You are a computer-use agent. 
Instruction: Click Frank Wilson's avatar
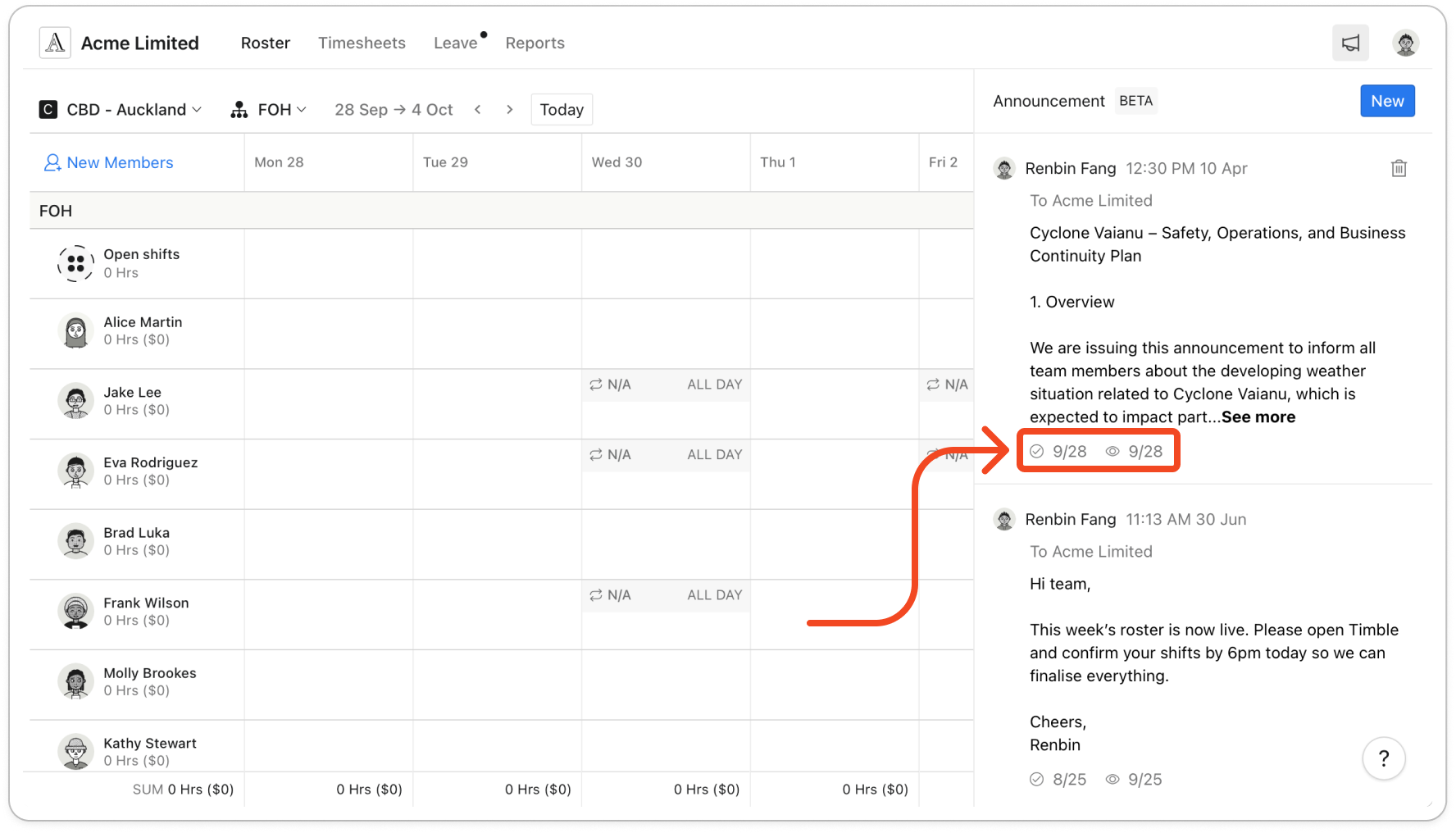tap(75, 612)
